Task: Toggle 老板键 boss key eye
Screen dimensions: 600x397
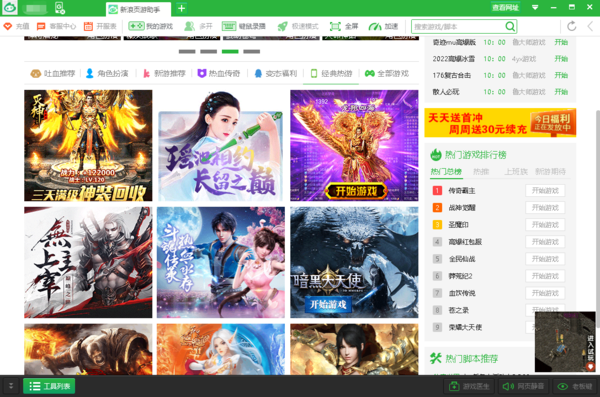Action: click(574, 386)
